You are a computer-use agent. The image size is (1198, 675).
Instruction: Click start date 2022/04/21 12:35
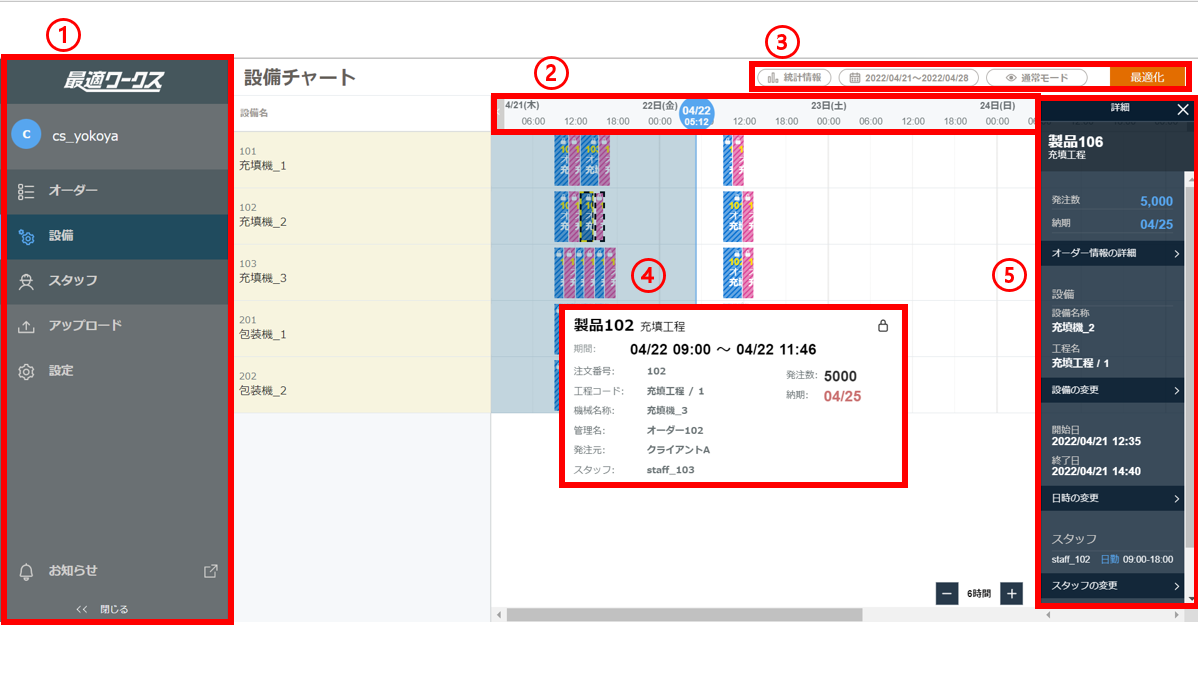(1096, 441)
